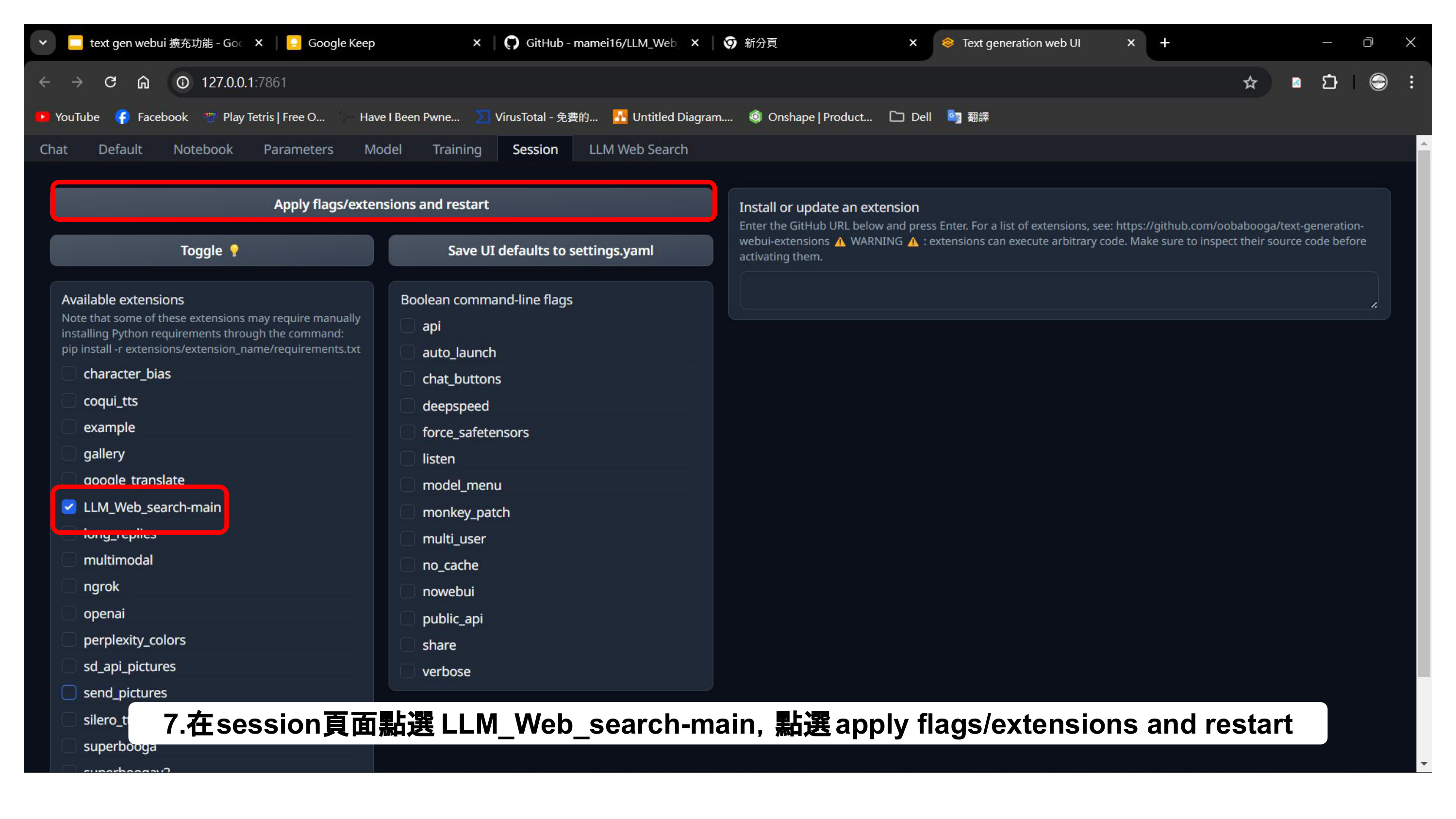Open the Parameters tab
Image resolution: width=1456 pixels, height=819 pixels.
[298, 149]
